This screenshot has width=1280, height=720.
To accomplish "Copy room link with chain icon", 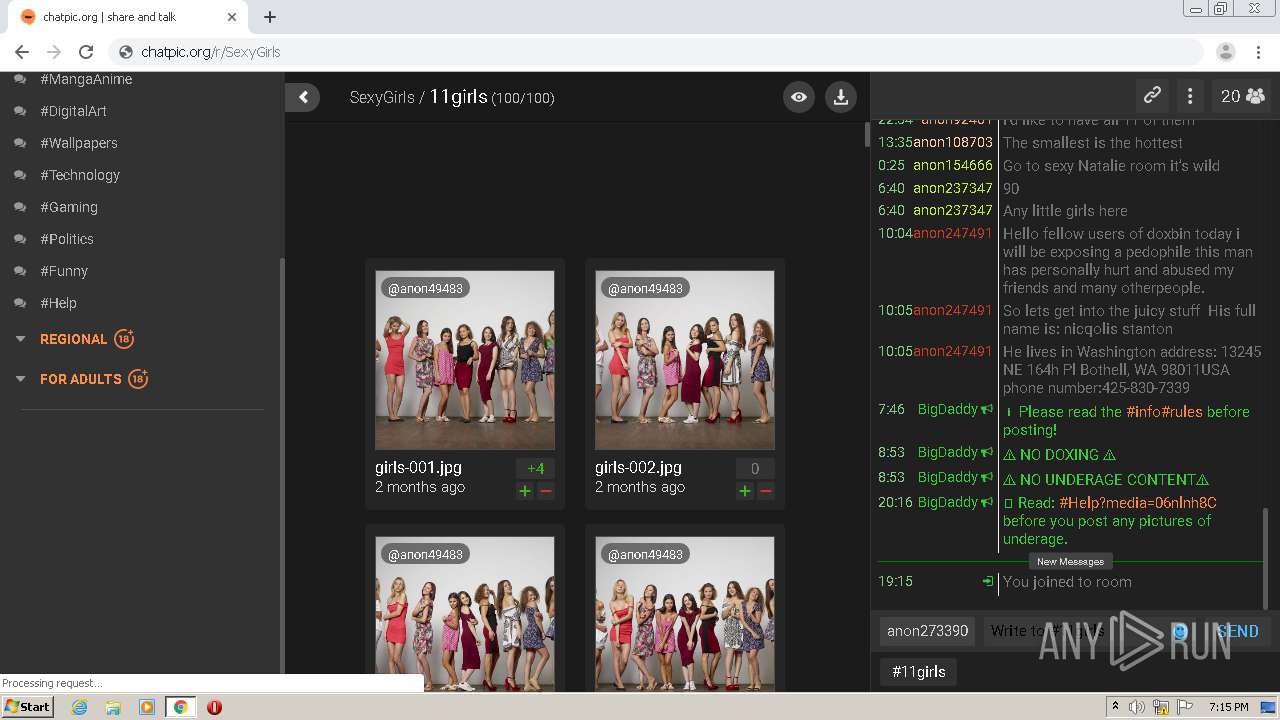I will (x=1152, y=96).
